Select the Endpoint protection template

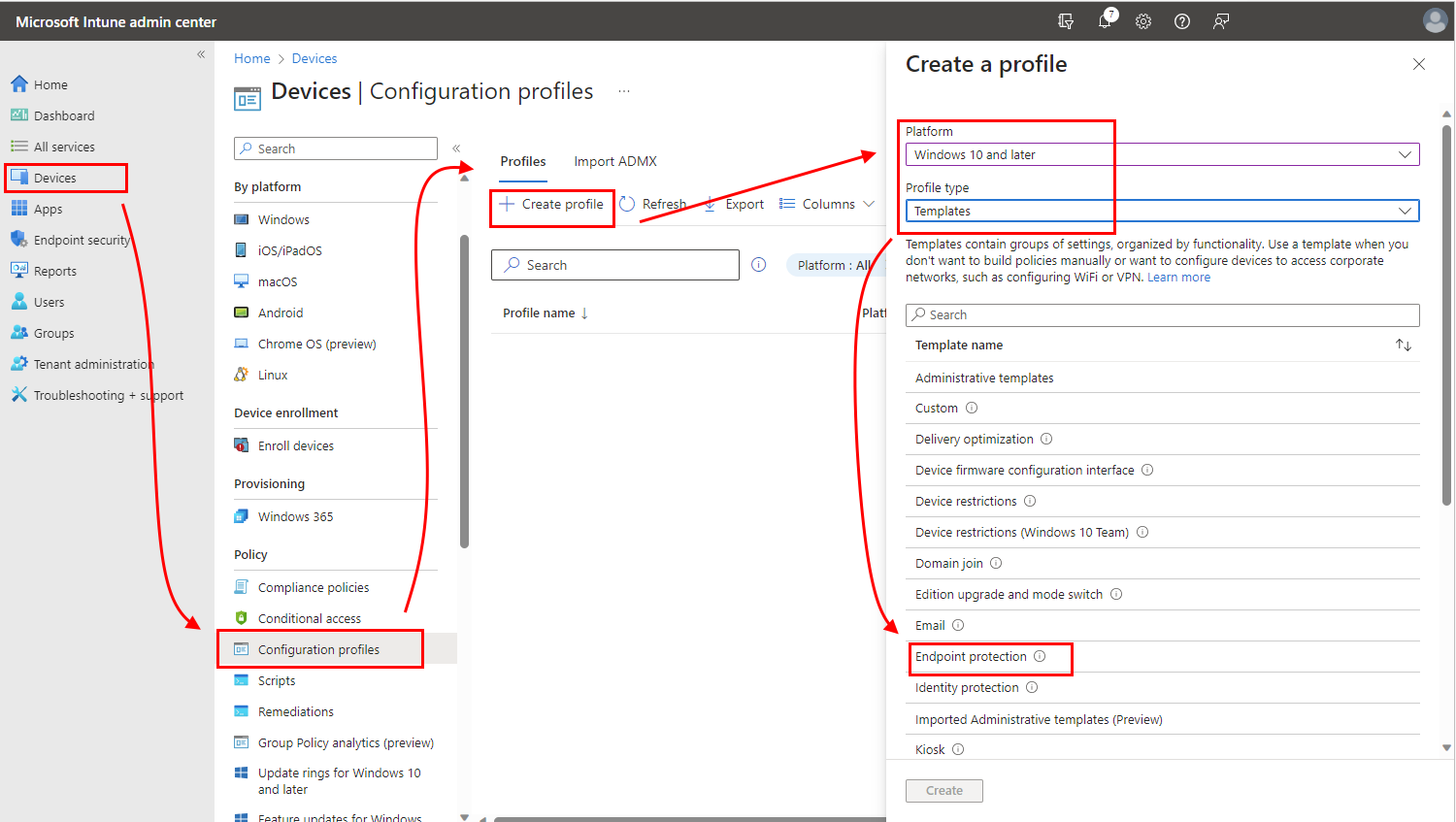pyautogui.click(x=971, y=656)
